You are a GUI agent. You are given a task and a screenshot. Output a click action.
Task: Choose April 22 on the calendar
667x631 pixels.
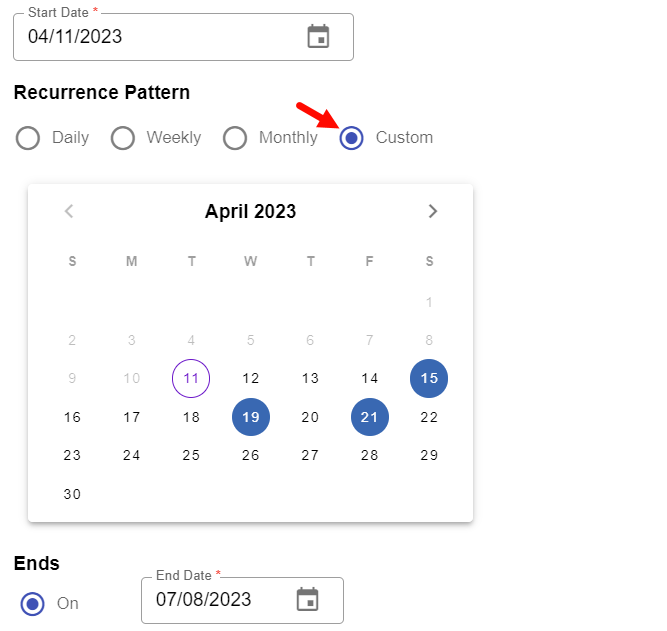point(429,417)
